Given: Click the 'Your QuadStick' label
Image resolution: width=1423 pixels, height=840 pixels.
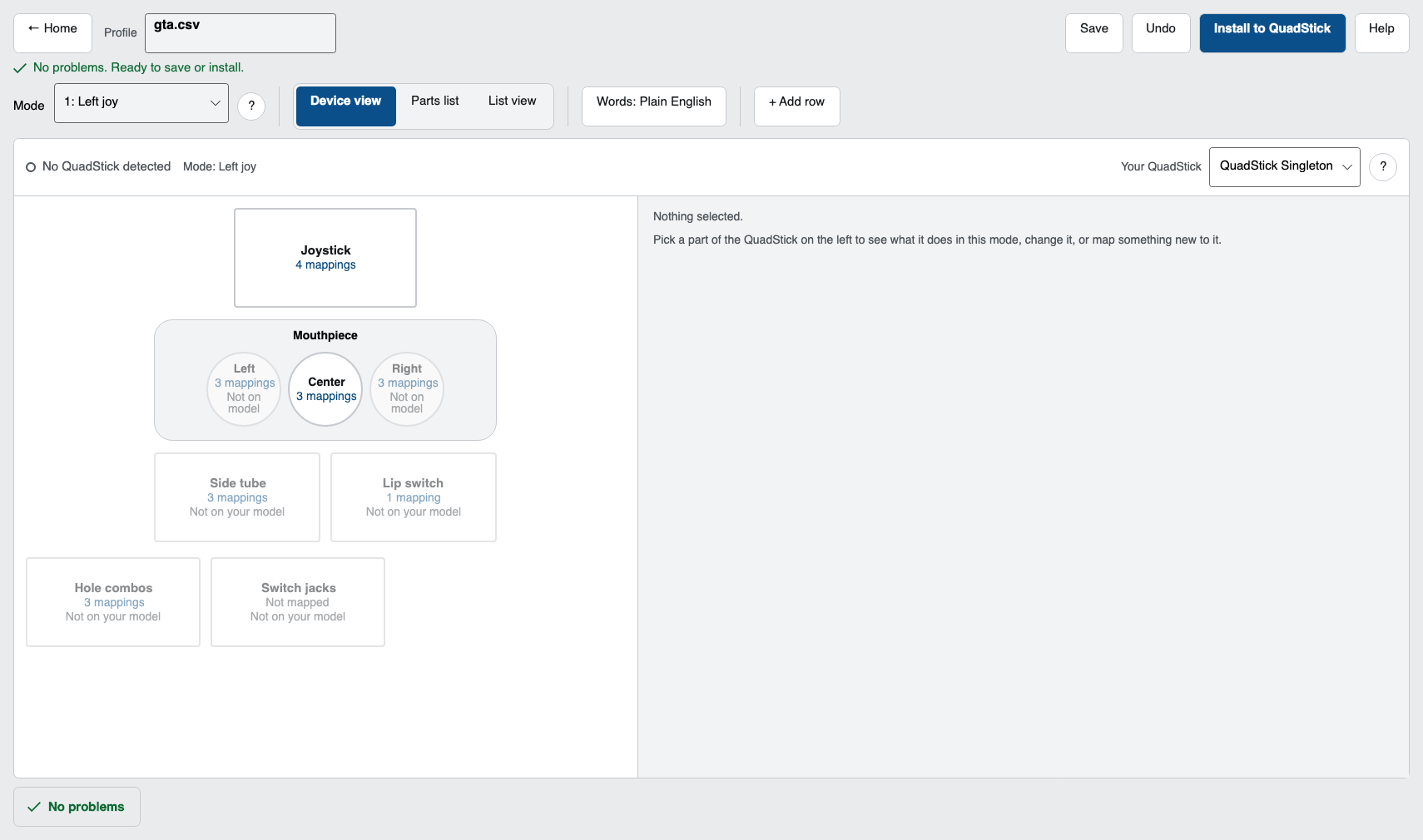Looking at the screenshot, I should click(1161, 166).
